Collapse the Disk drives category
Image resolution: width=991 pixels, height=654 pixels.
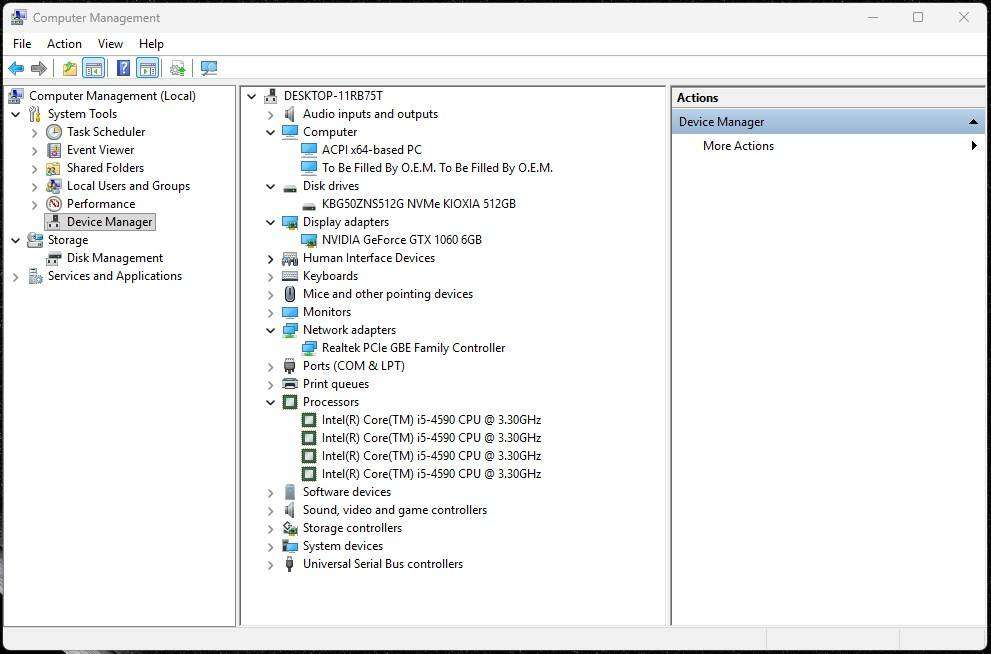point(271,186)
